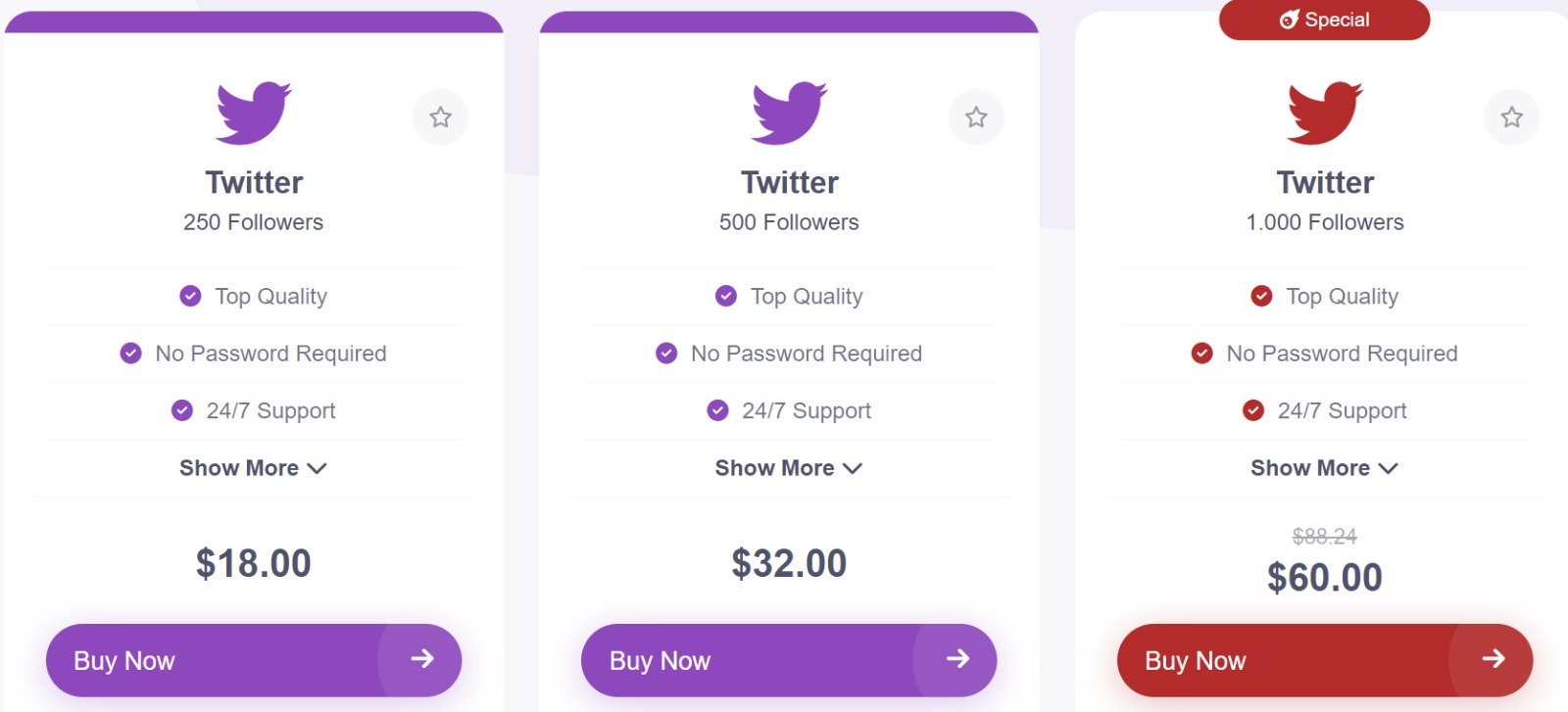
Task: Select Twitter title on 500 Followers card
Action: coord(790,182)
